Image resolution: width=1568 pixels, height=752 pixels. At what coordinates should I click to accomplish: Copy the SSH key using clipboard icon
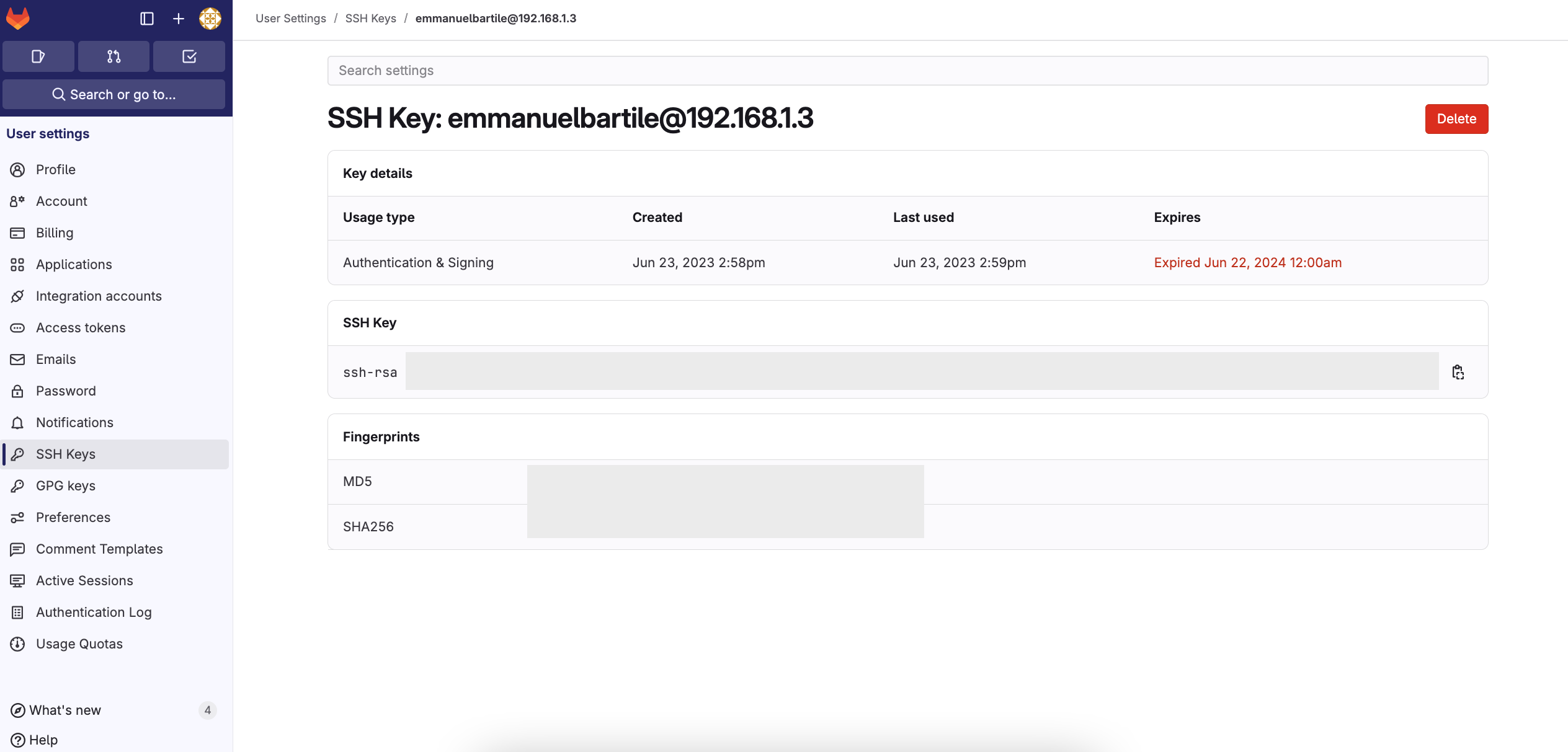pyautogui.click(x=1458, y=371)
